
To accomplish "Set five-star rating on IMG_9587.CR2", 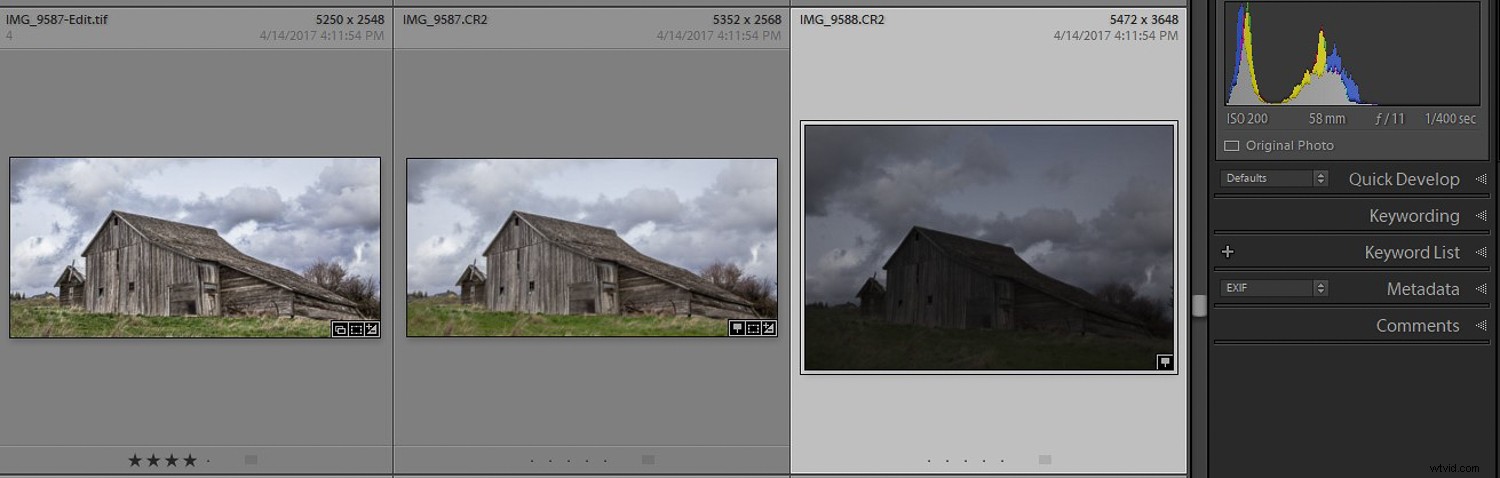I will (x=605, y=461).
